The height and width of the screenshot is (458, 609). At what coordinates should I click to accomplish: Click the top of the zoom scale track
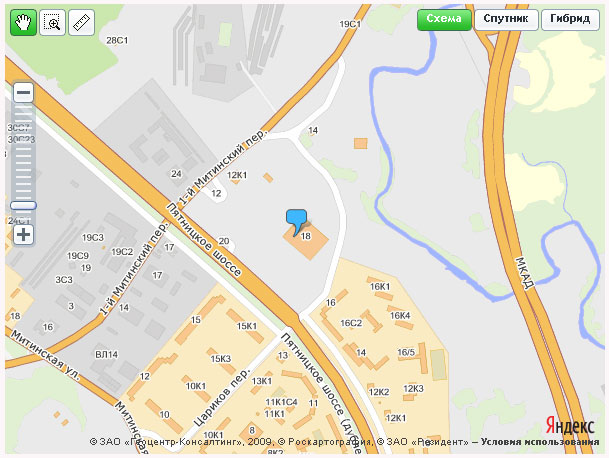(23, 106)
